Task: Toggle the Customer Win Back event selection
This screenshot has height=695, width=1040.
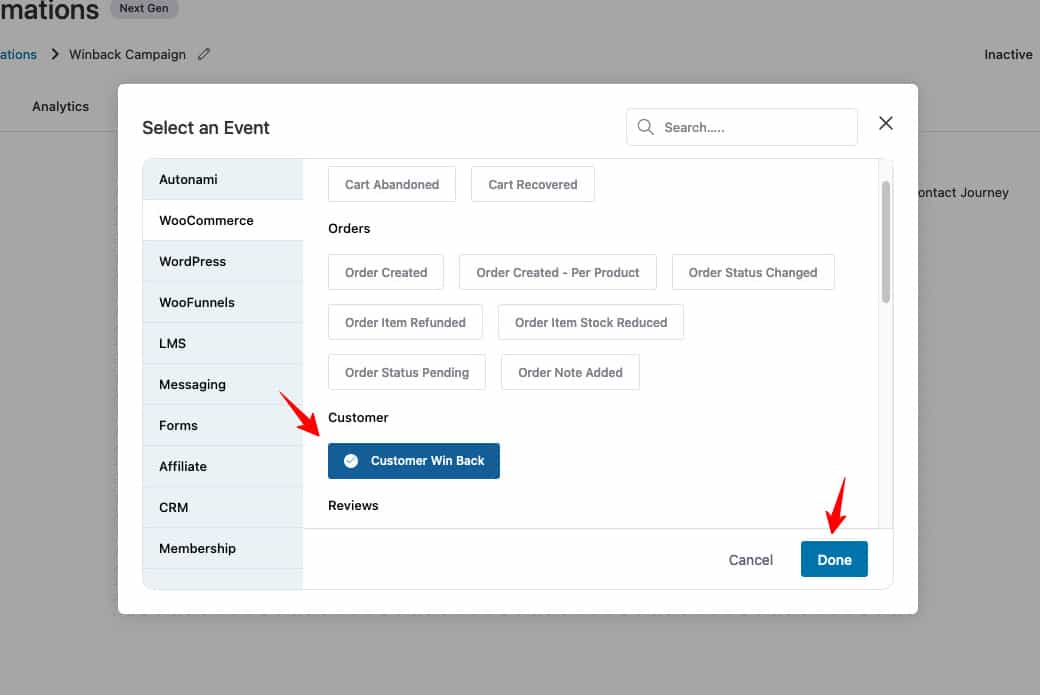Action: [413, 461]
